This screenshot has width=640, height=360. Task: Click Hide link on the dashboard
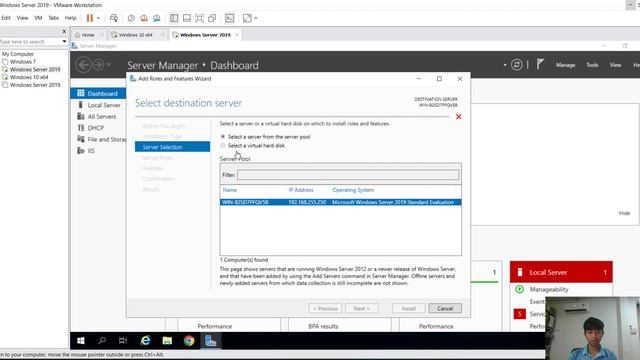pos(624,213)
